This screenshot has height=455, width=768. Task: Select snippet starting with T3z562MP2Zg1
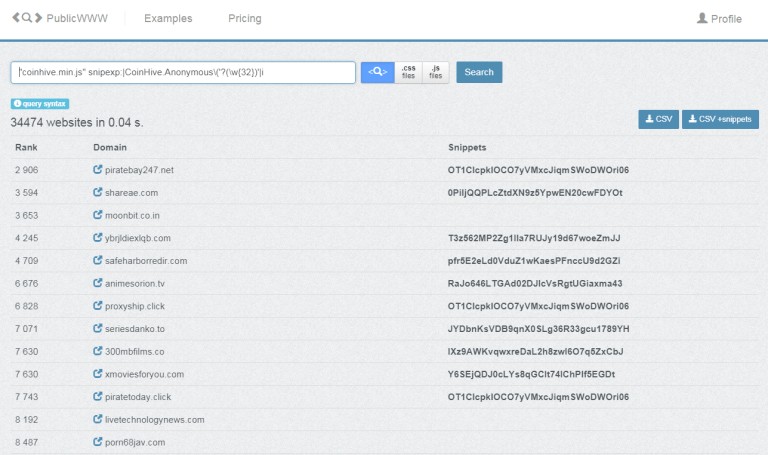[x=534, y=238]
